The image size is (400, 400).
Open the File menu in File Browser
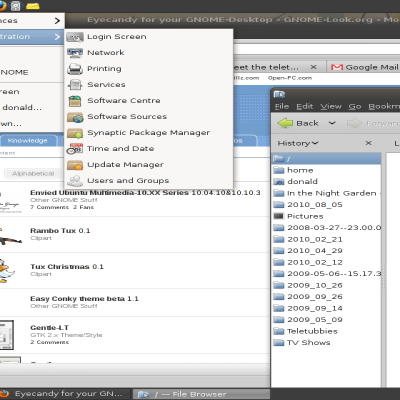pos(282,106)
